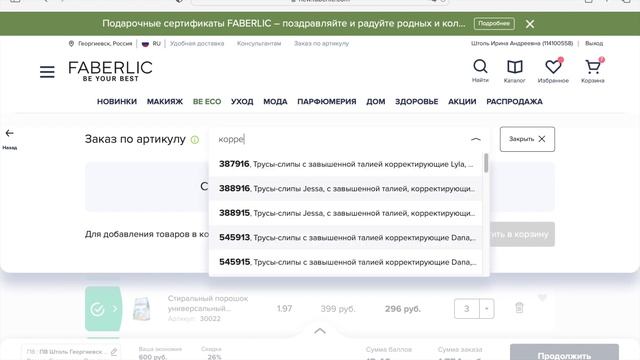Image resolution: width=640 pixels, height=360 pixels.
Task: Delete washing powder with the trash icon
Action: point(519,308)
